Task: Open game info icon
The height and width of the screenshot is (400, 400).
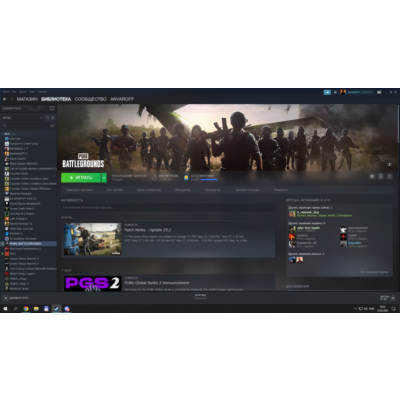Action: click(381, 176)
